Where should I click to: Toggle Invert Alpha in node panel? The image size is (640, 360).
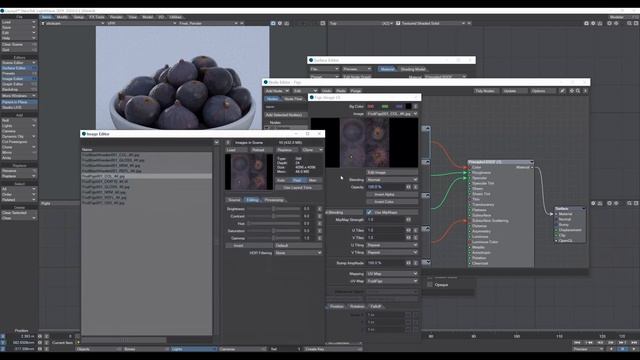click(392, 194)
